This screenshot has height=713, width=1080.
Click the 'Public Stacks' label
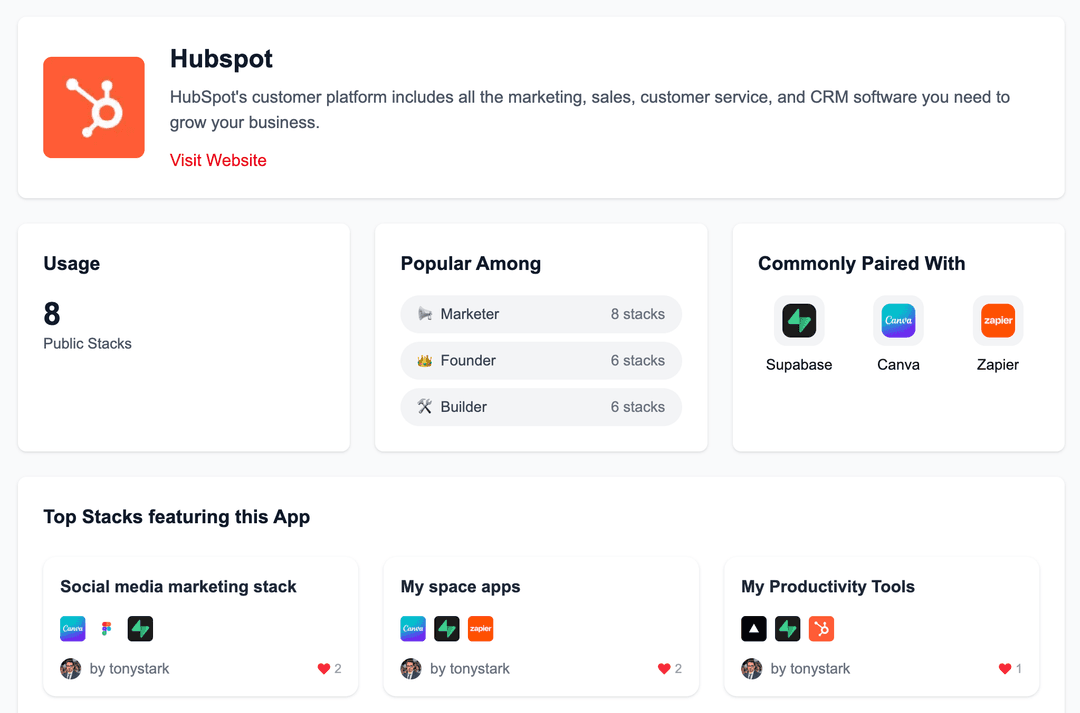87,343
